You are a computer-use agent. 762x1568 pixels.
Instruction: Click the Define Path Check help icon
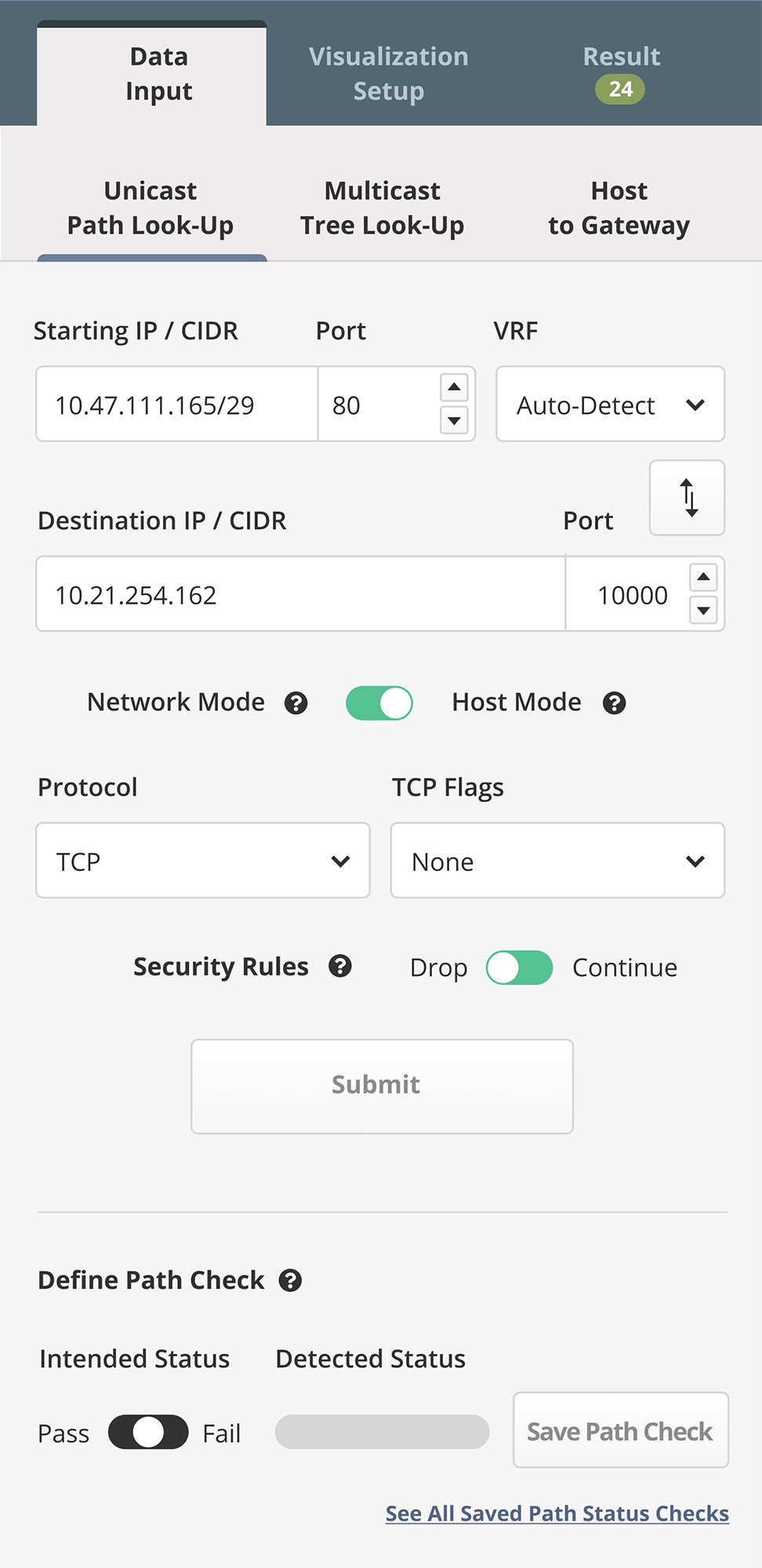click(291, 1280)
